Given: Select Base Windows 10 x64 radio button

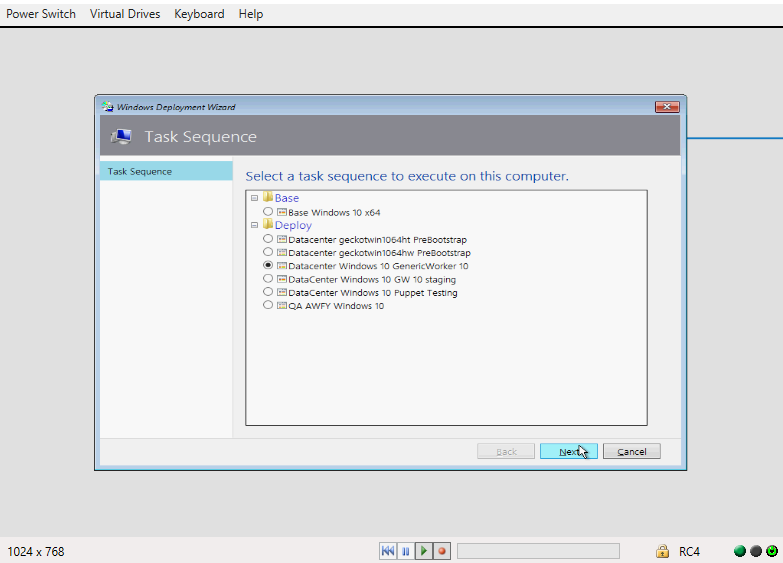Looking at the screenshot, I should [x=268, y=212].
